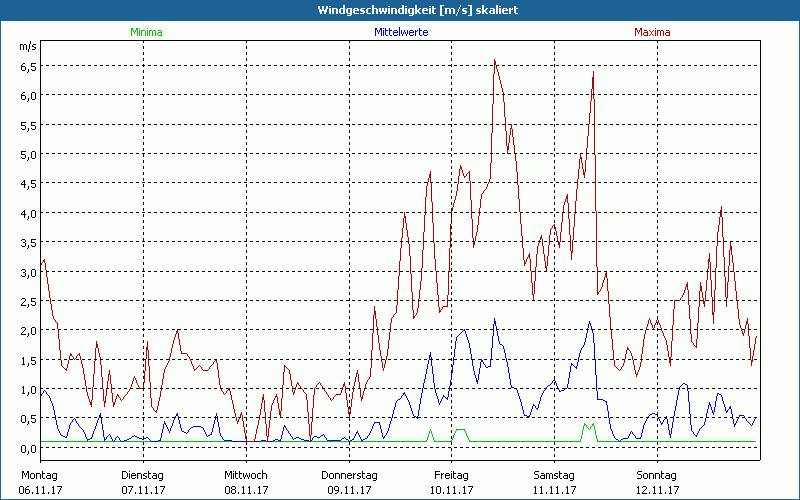Select the Dienstag day label
800x500 pixels.
[x=142, y=474]
